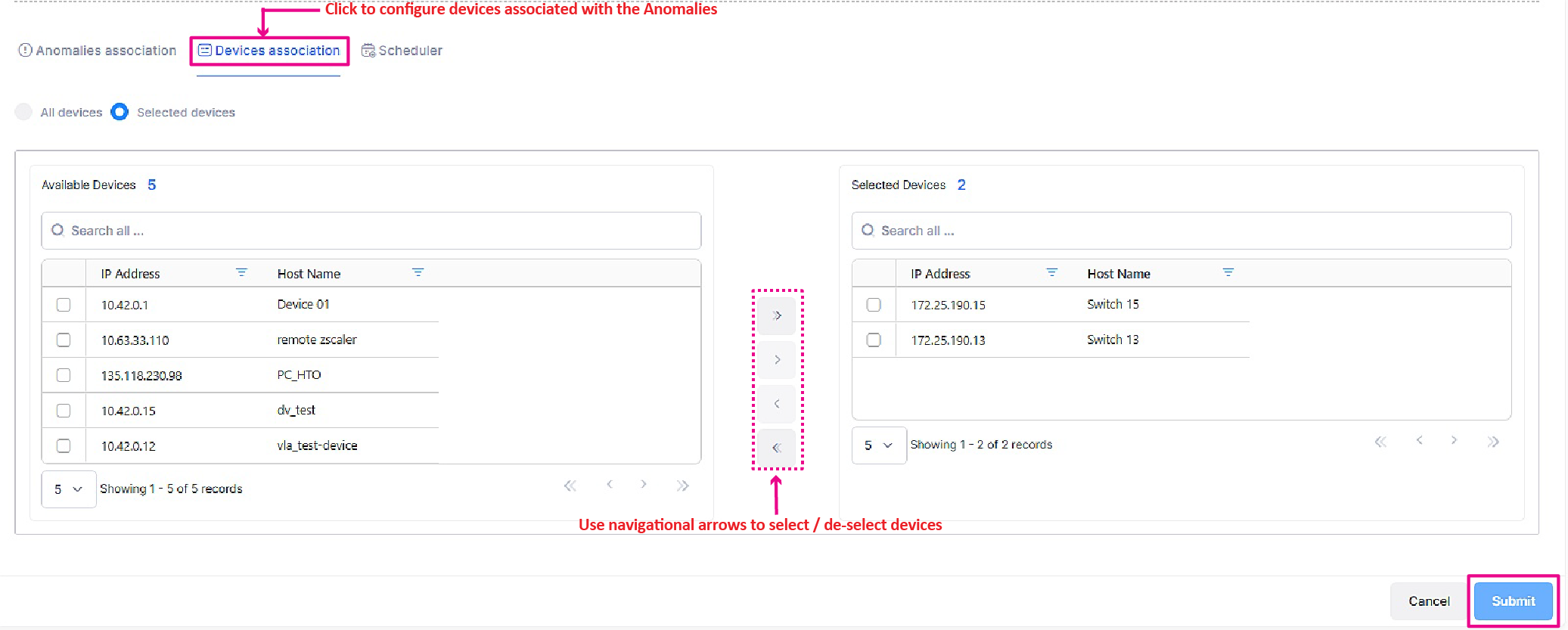
Task: Select checkbox for PC_HTO device row
Action: (x=64, y=375)
